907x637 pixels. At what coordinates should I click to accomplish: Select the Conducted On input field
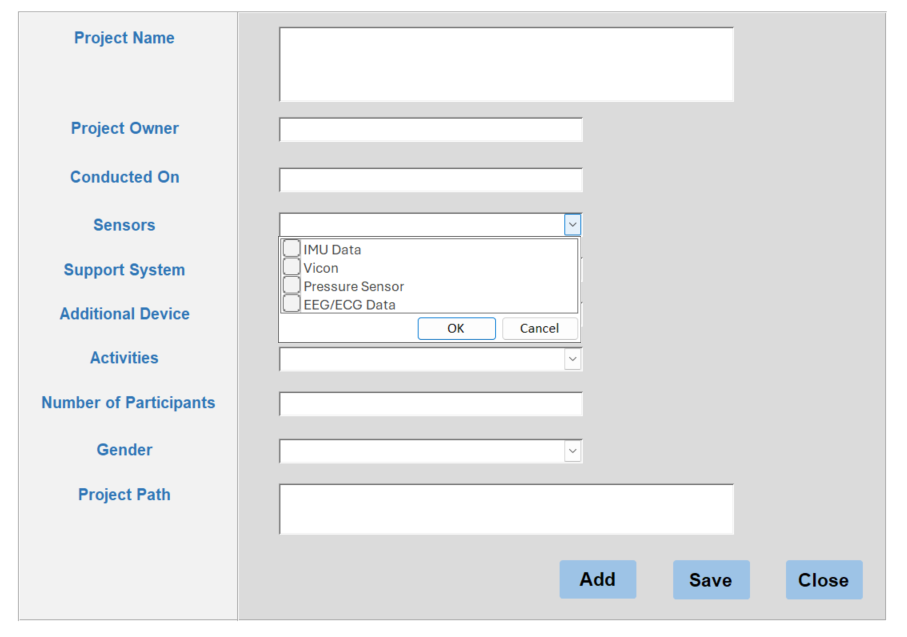[430, 180]
